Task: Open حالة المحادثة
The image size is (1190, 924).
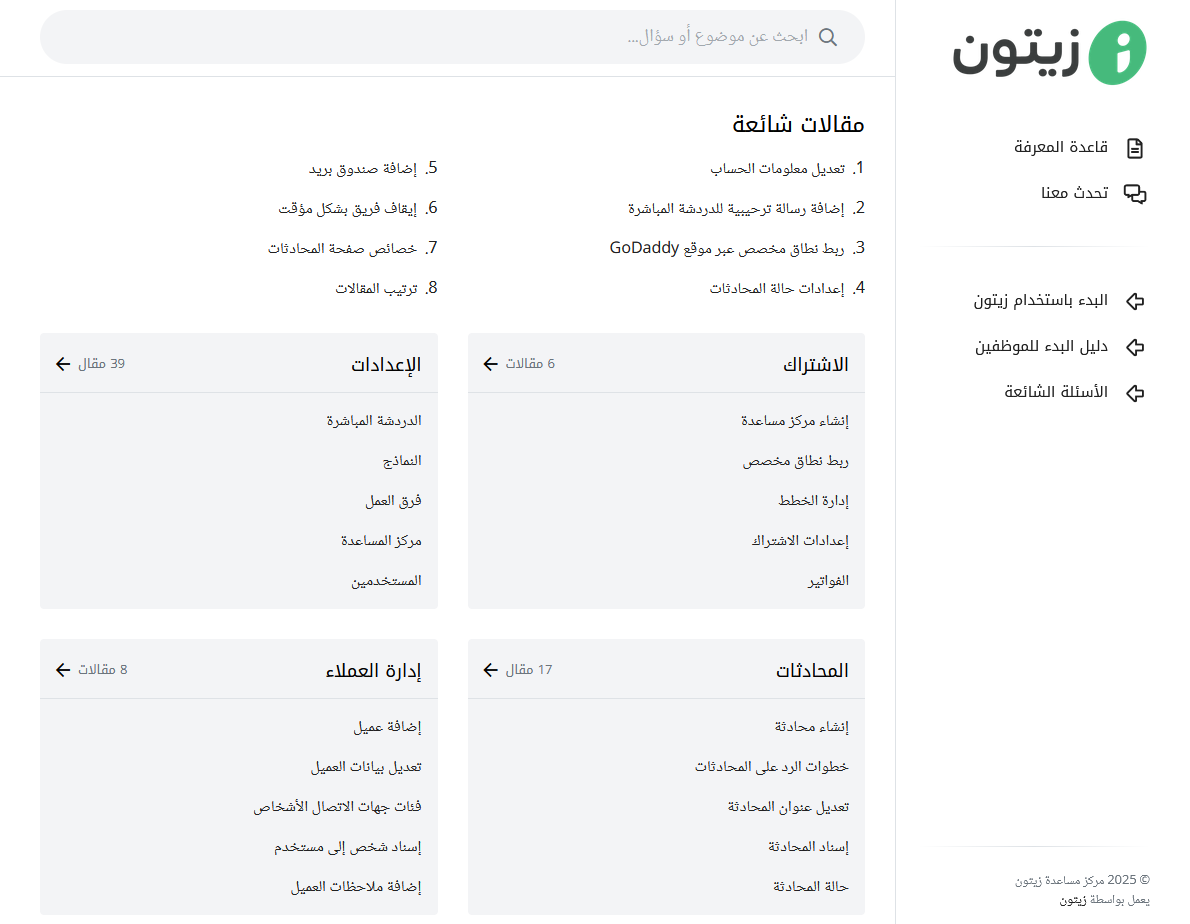Action: tap(811, 887)
